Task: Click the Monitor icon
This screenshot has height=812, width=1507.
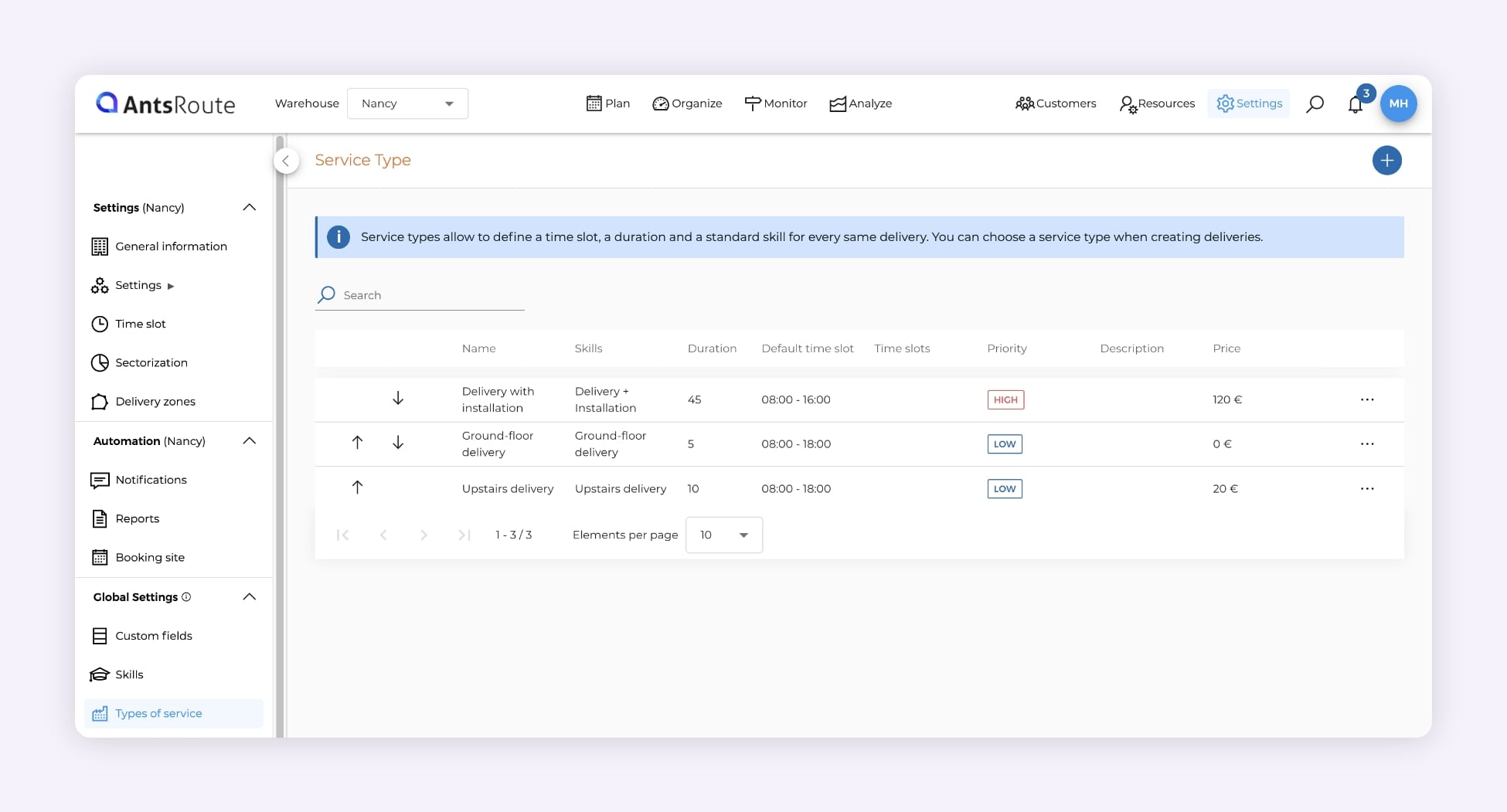Action: (752, 103)
